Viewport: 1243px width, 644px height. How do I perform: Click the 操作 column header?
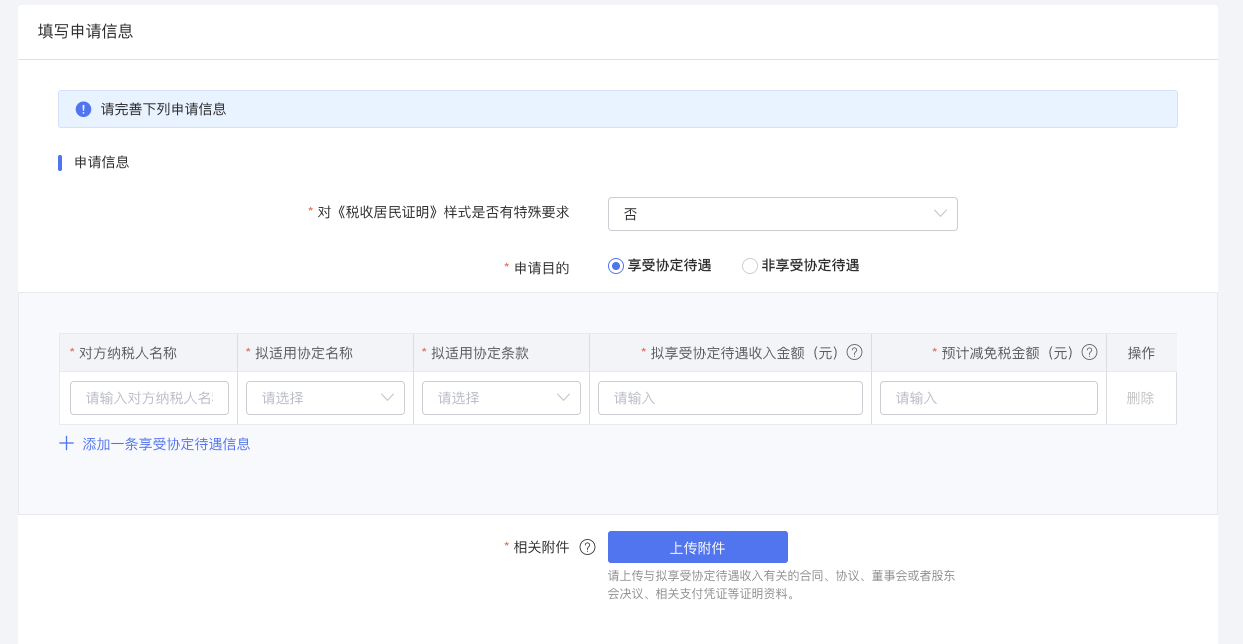1141,353
